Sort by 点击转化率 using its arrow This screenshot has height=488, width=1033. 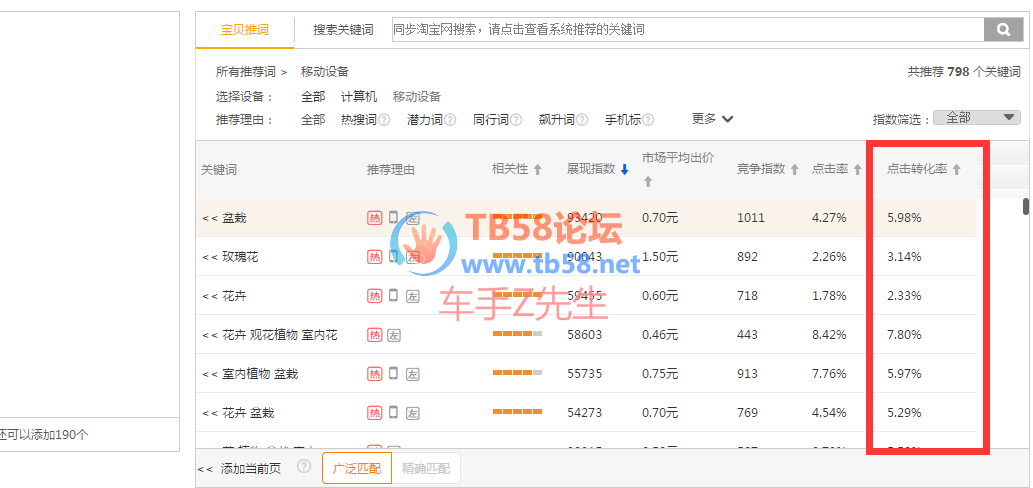click(x=956, y=169)
